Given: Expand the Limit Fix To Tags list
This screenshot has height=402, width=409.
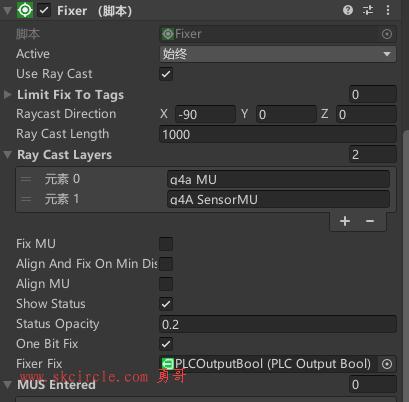Looking at the screenshot, I should coord(7,95).
